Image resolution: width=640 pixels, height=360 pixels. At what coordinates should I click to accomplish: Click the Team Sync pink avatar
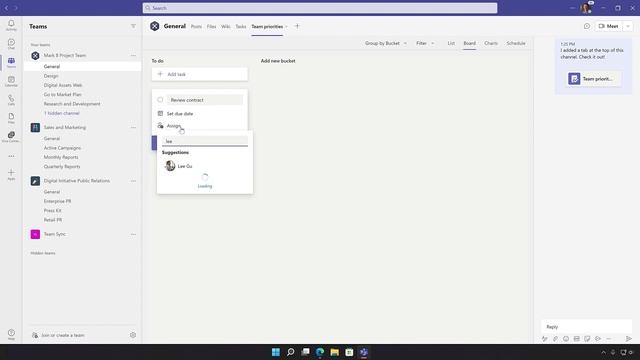[x=35, y=234]
